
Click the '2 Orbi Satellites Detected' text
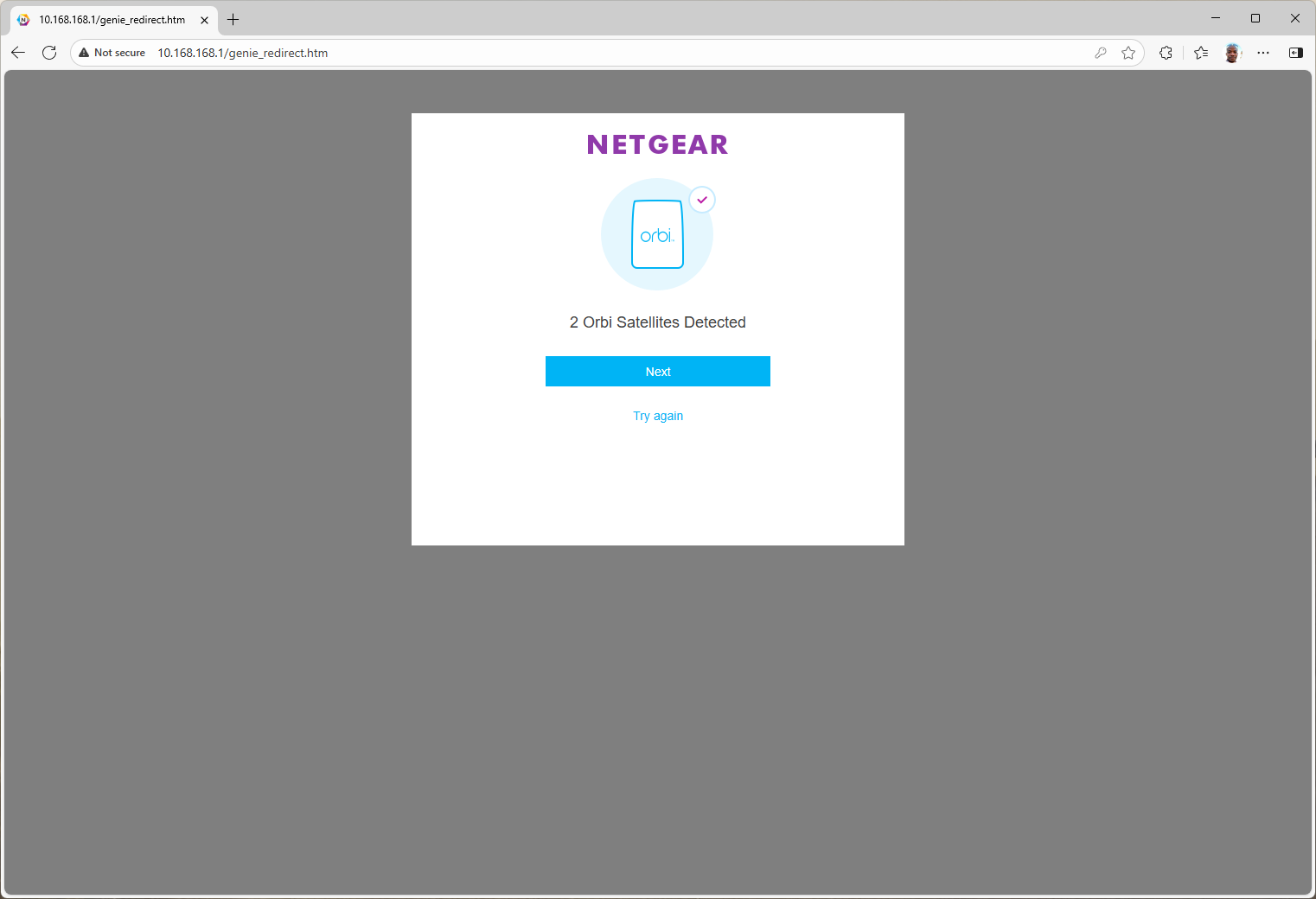pyautogui.click(x=657, y=322)
